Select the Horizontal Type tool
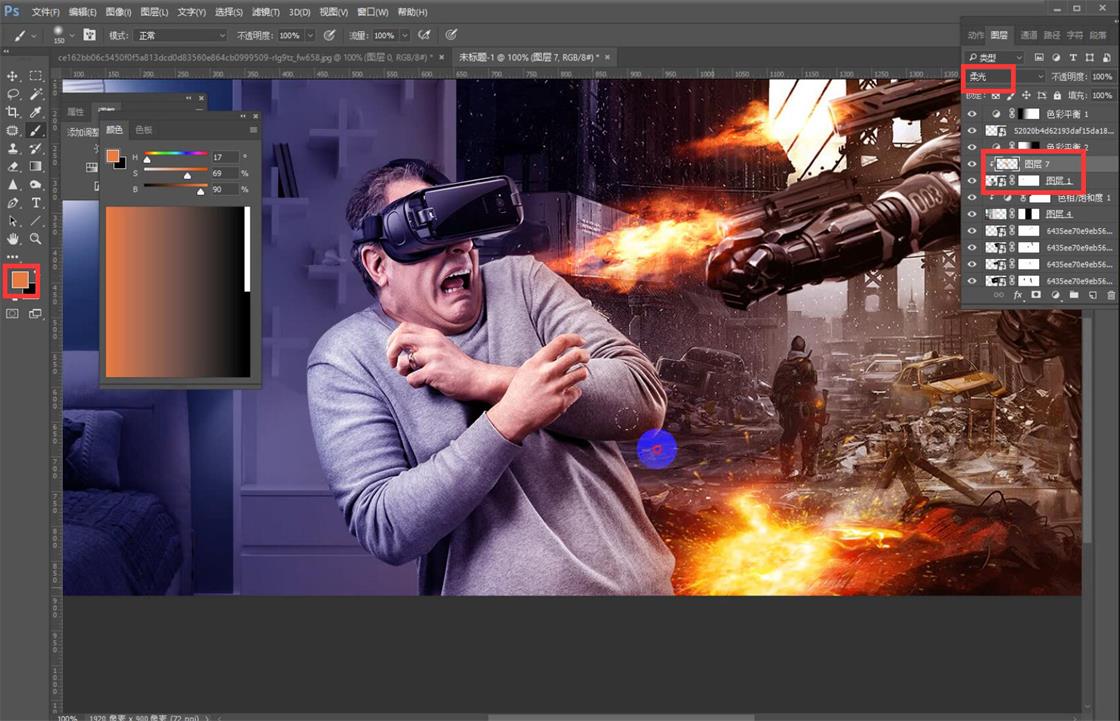The image size is (1120, 721). pos(35,202)
